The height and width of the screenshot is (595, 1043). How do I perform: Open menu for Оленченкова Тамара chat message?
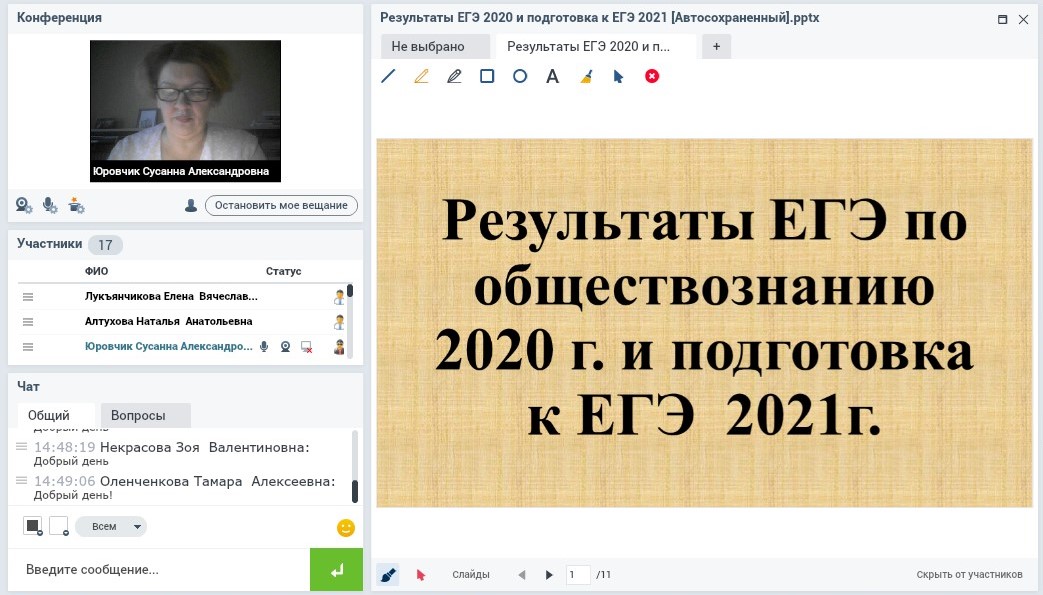(21, 481)
